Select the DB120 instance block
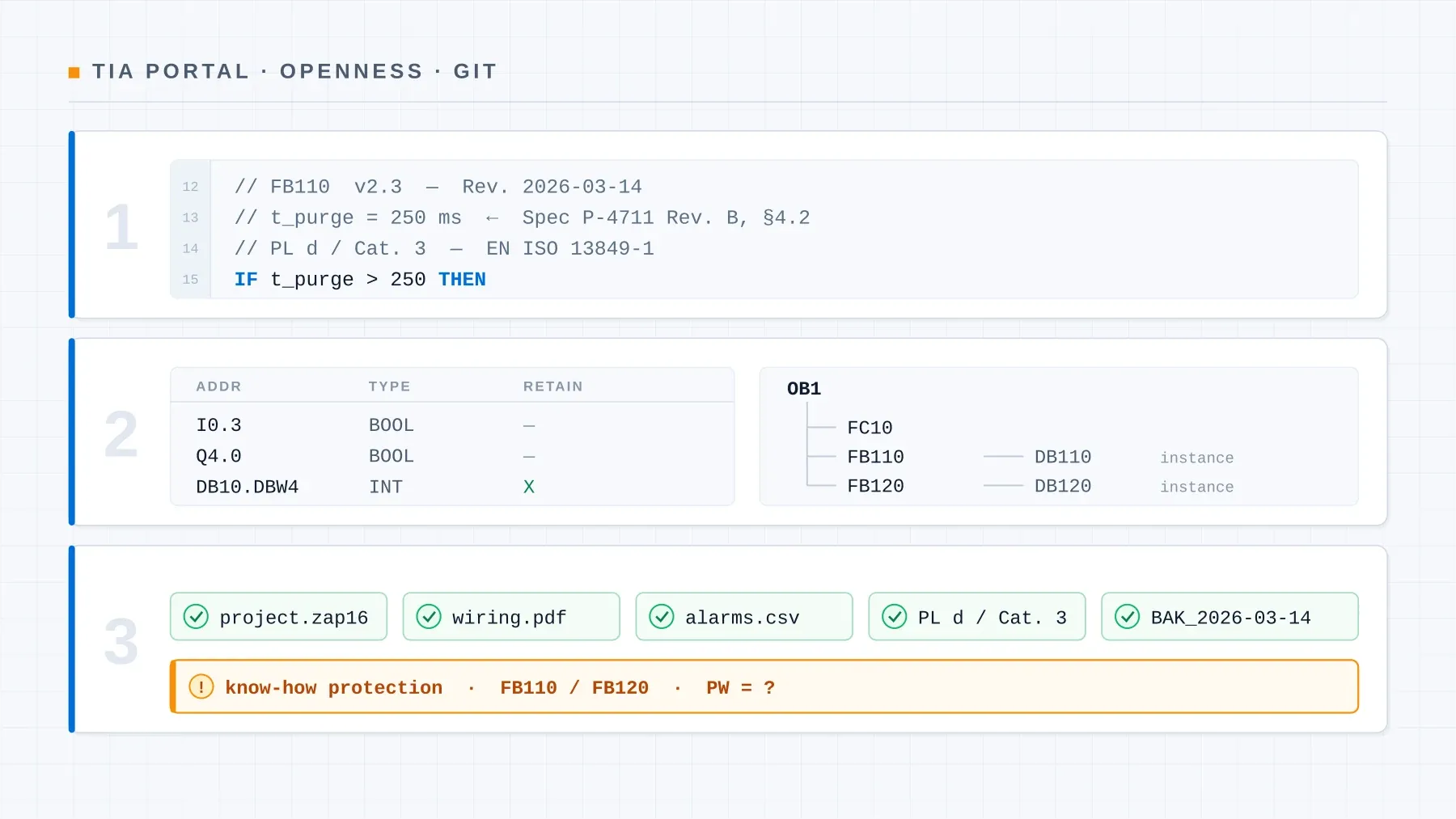 [x=1063, y=486]
